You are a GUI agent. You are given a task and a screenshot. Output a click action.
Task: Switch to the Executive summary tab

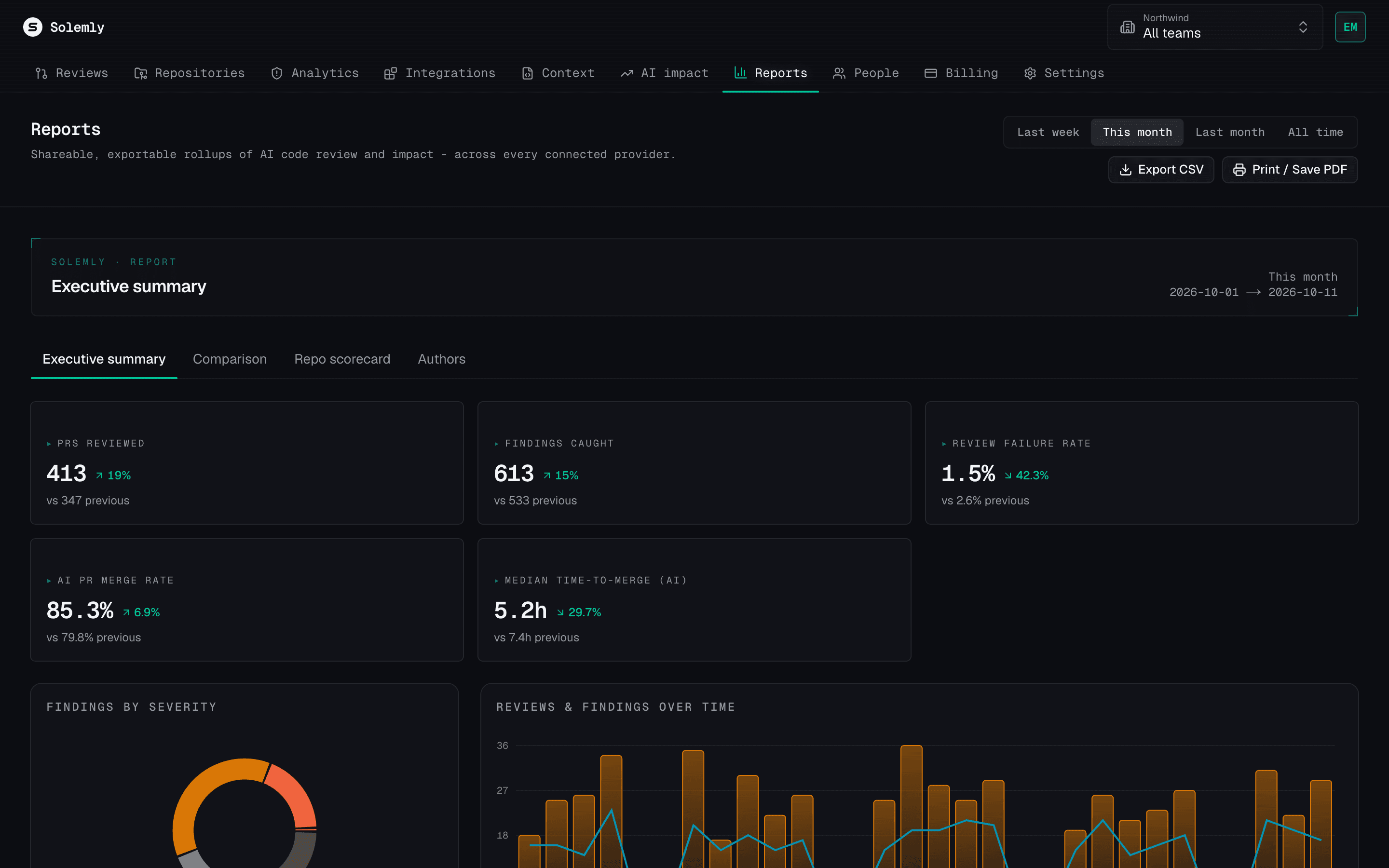[x=104, y=359]
